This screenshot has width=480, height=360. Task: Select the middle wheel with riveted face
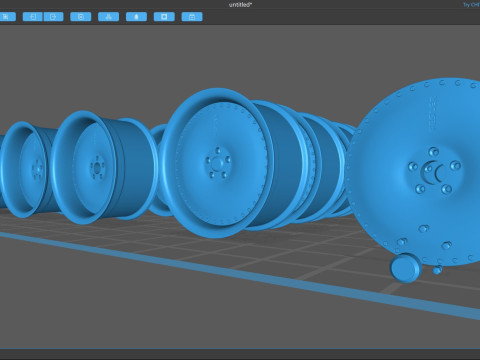point(217,163)
